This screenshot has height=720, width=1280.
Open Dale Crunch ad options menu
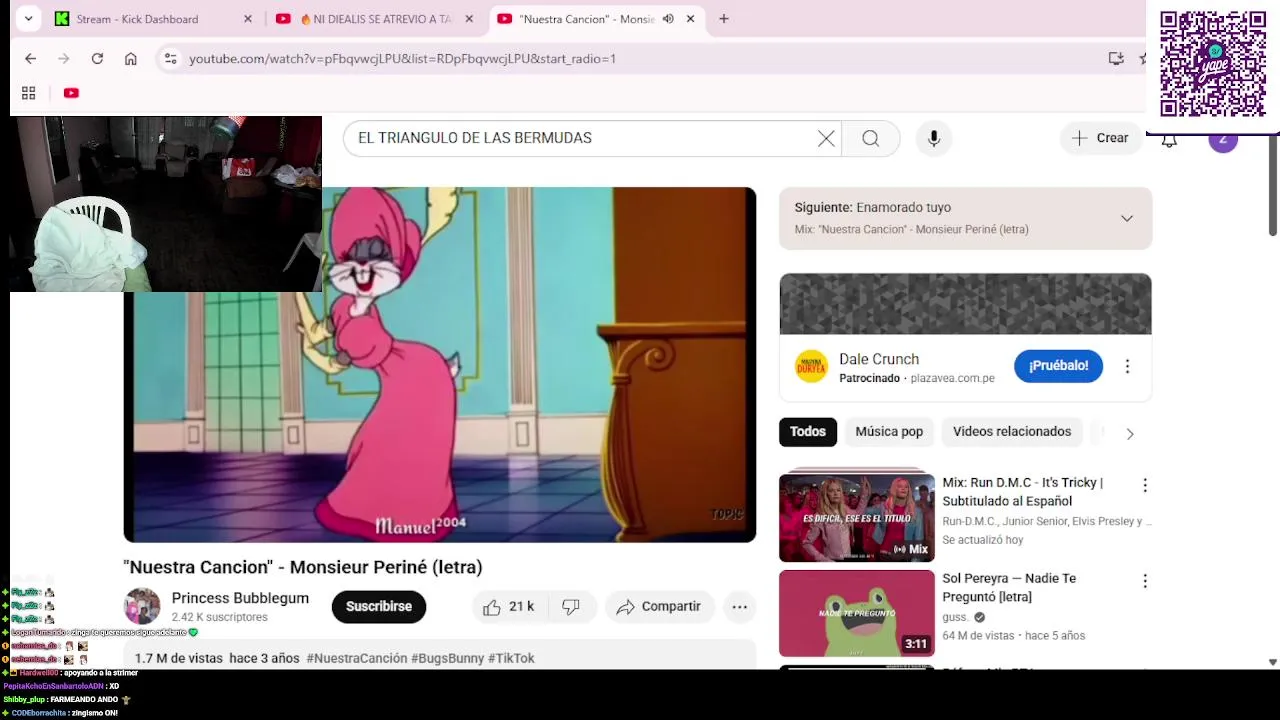pos(1127,366)
